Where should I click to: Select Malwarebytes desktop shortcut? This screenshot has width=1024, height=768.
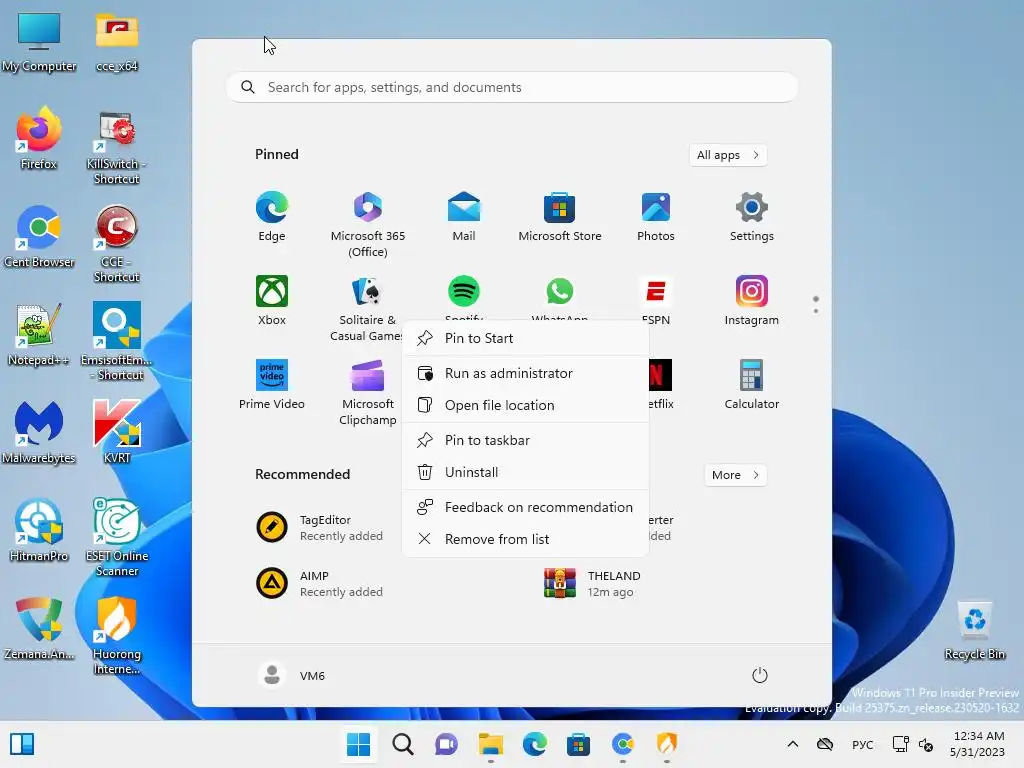point(39,433)
